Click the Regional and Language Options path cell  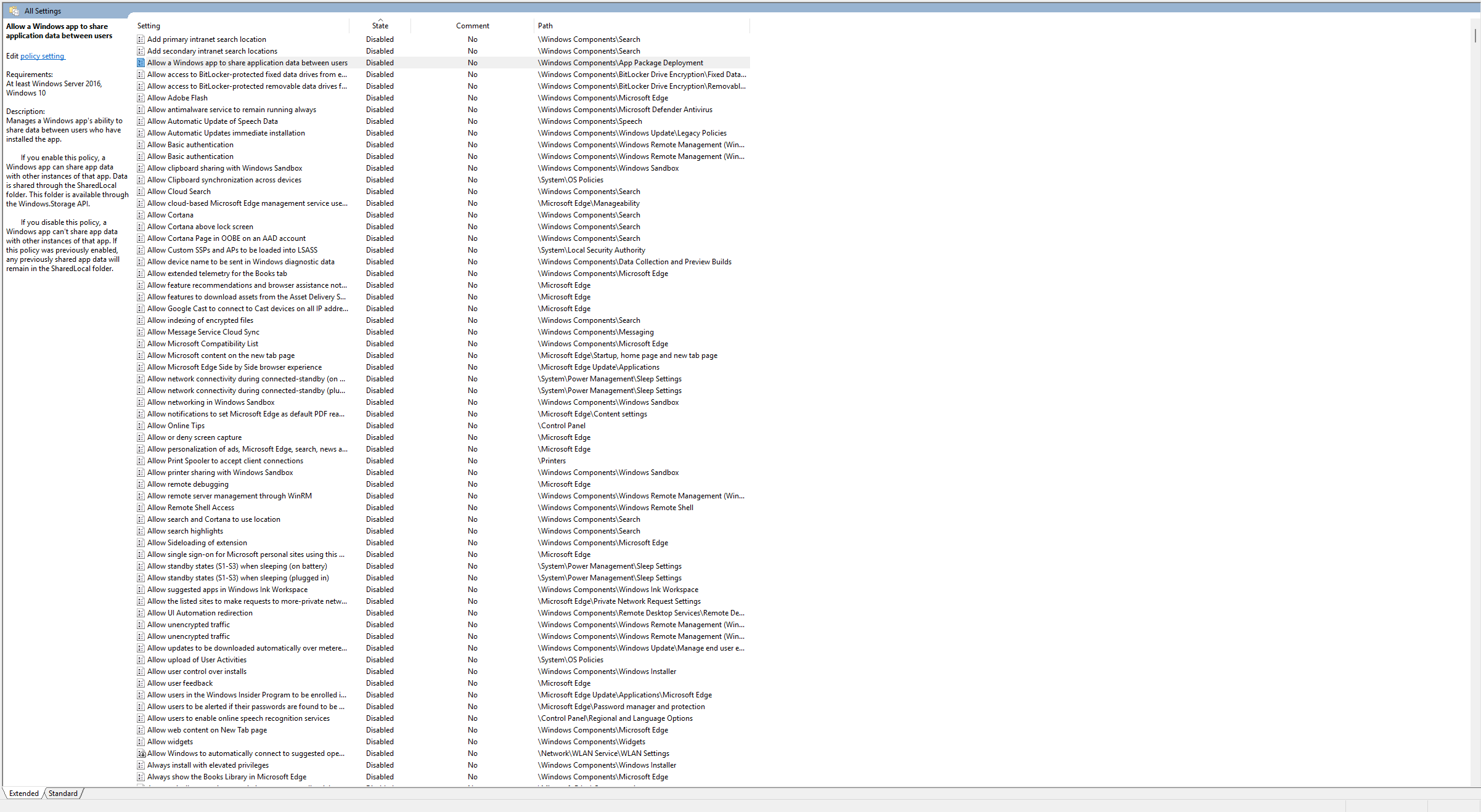615,718
